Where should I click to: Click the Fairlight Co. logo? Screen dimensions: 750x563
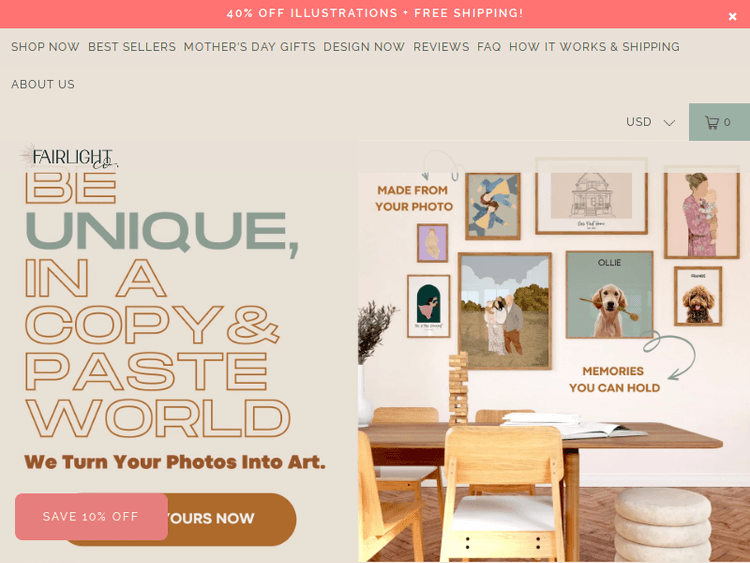[x=69, y=157]
